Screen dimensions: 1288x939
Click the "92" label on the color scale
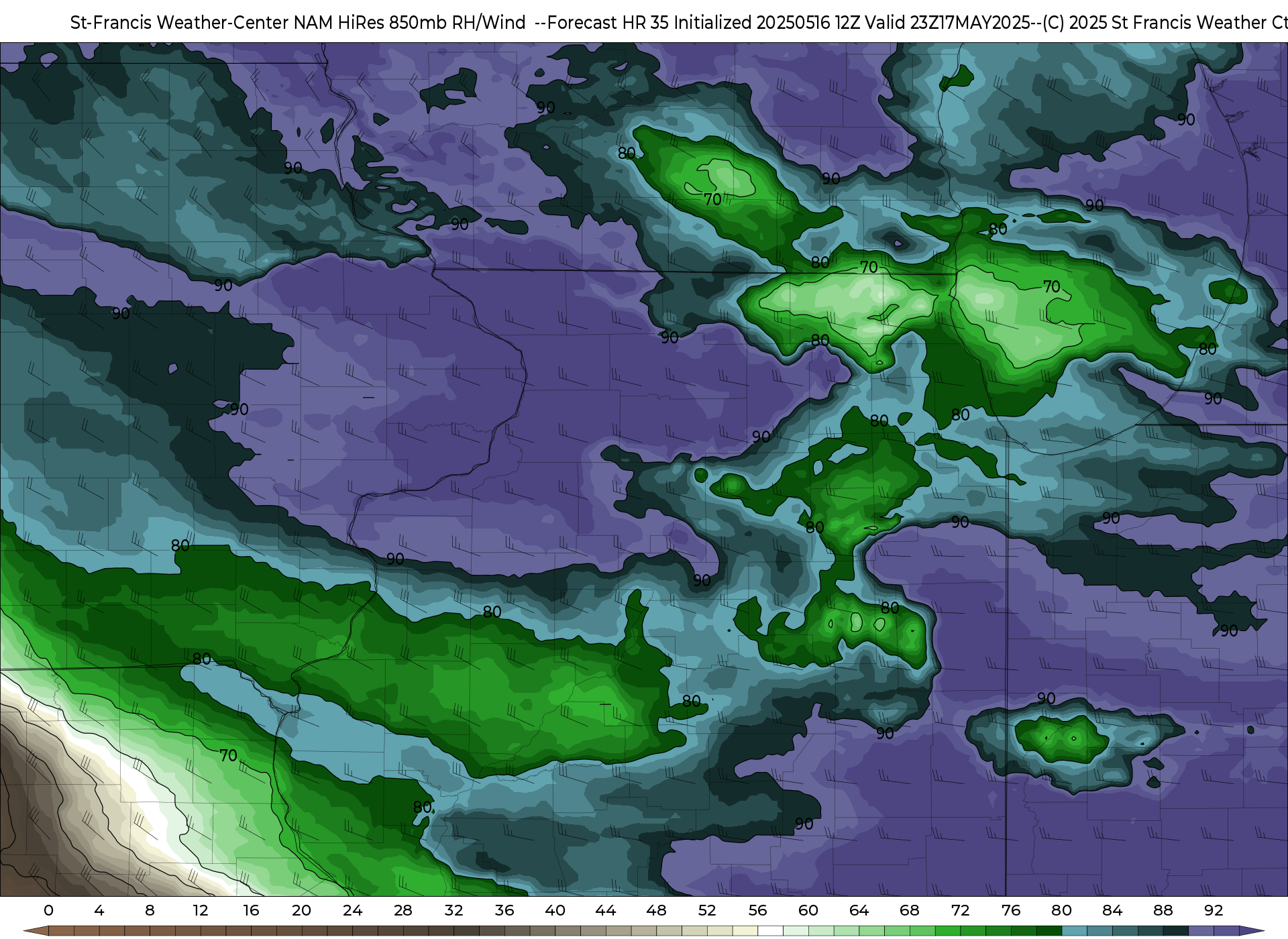tap(1214, 910)
